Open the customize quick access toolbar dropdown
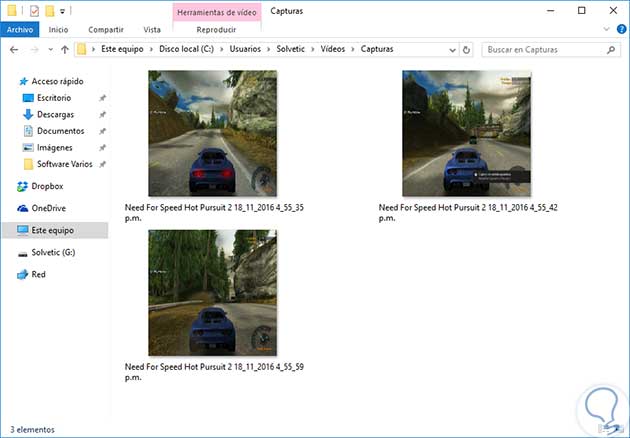This screenshot has width=630, height=438. tap(62, 11)
